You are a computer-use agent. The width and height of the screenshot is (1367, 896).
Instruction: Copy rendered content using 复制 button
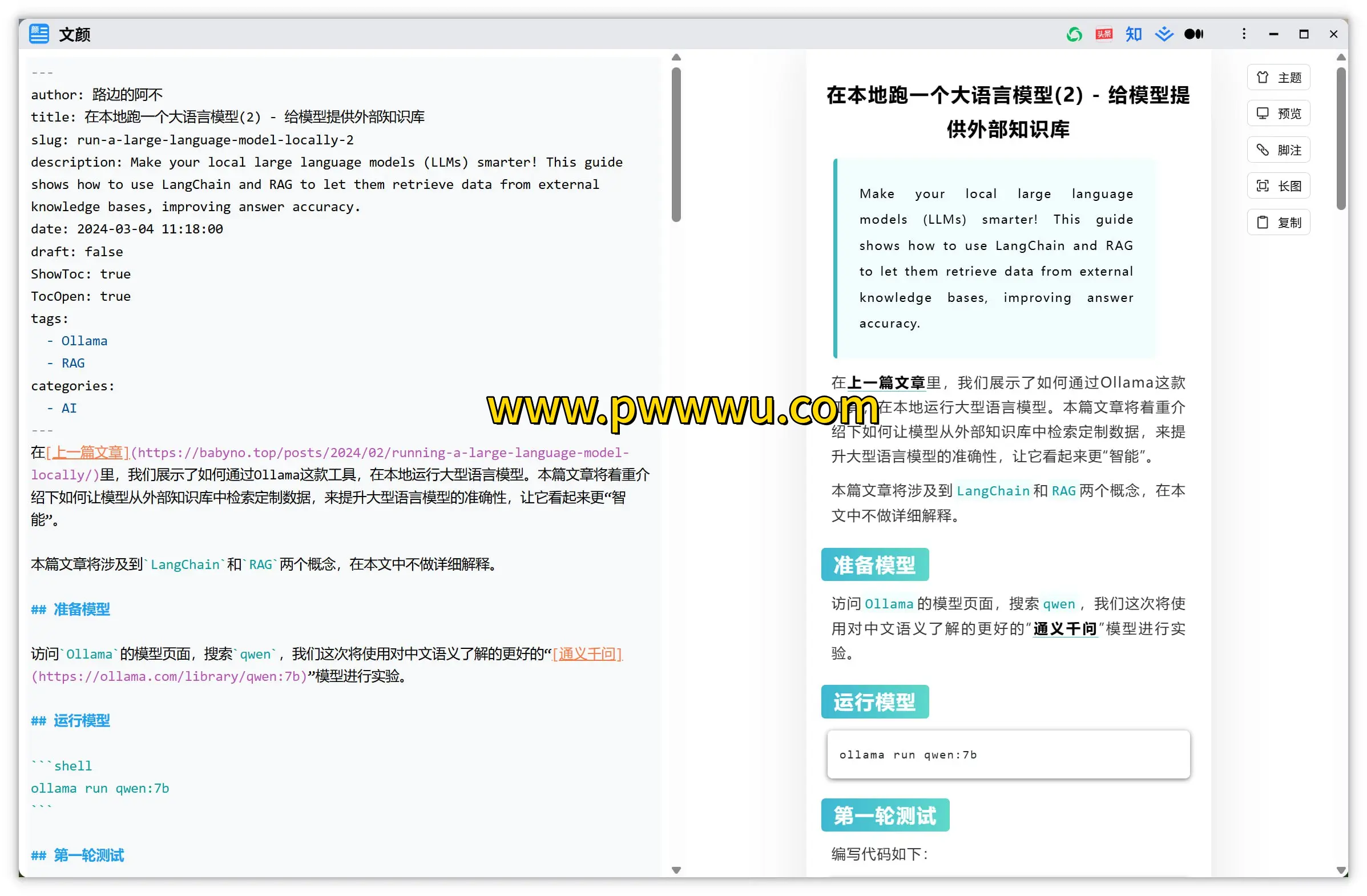click(x=1279, y=222)
